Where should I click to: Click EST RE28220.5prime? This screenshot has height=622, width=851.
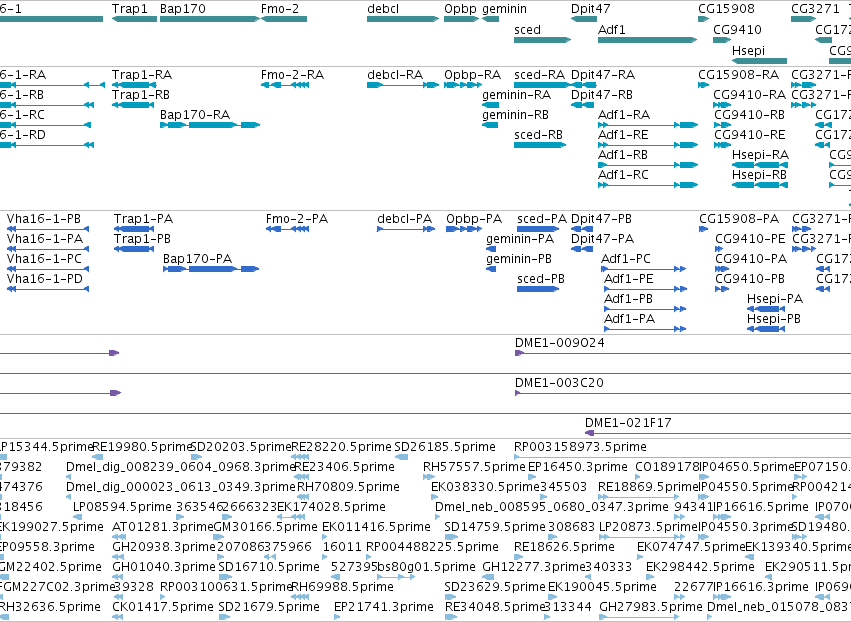341,447
